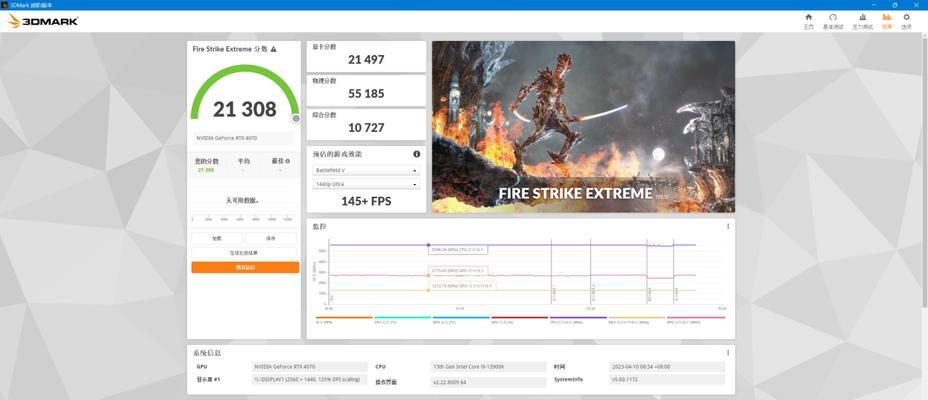Click the 145+ FPS estimate
This screenshot has width=928, height=400.
click(x=366, y=201)
